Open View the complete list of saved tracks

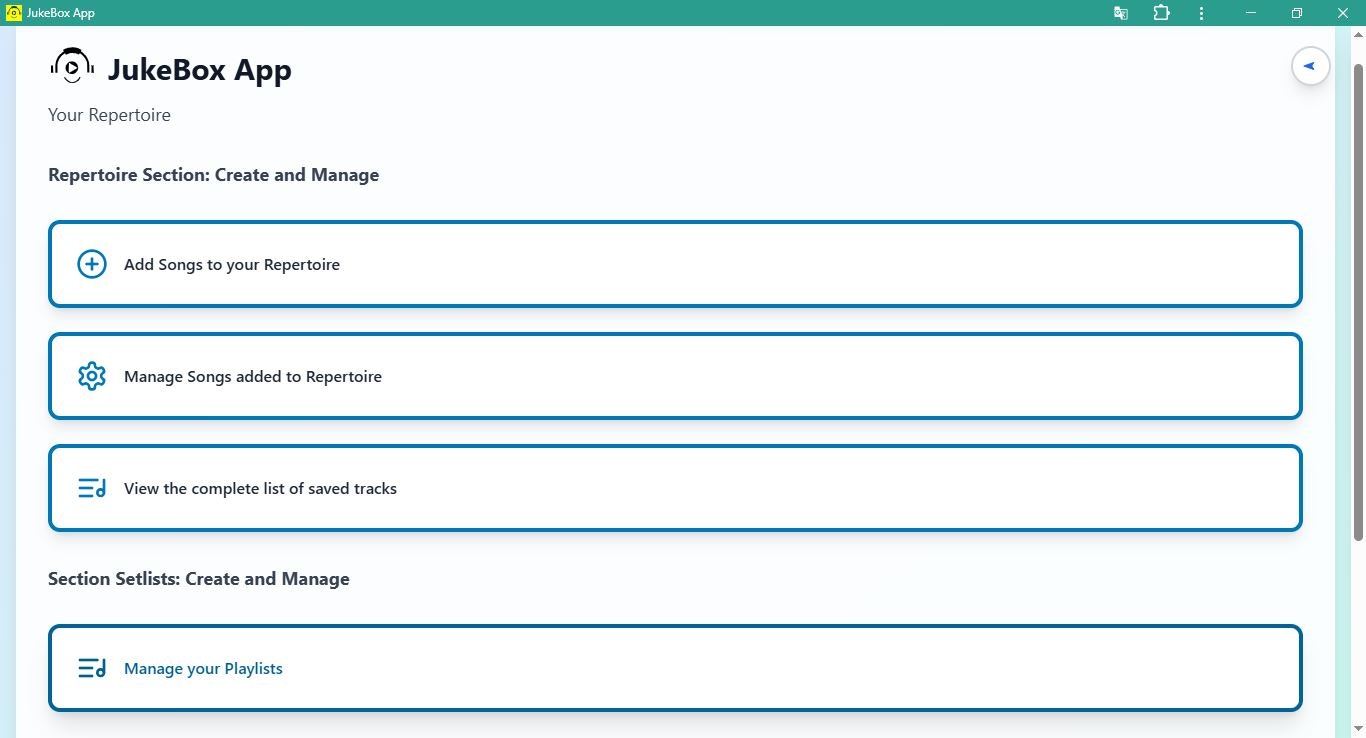pos(675,488)
